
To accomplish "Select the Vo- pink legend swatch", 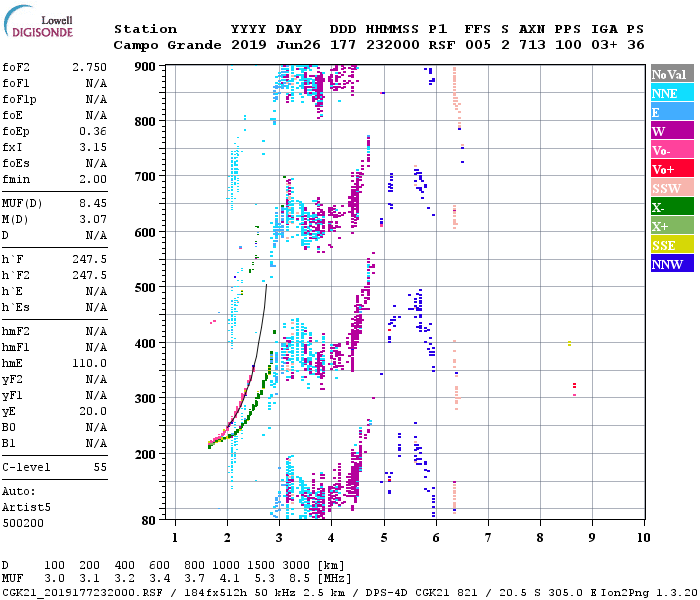I will 672,150.
